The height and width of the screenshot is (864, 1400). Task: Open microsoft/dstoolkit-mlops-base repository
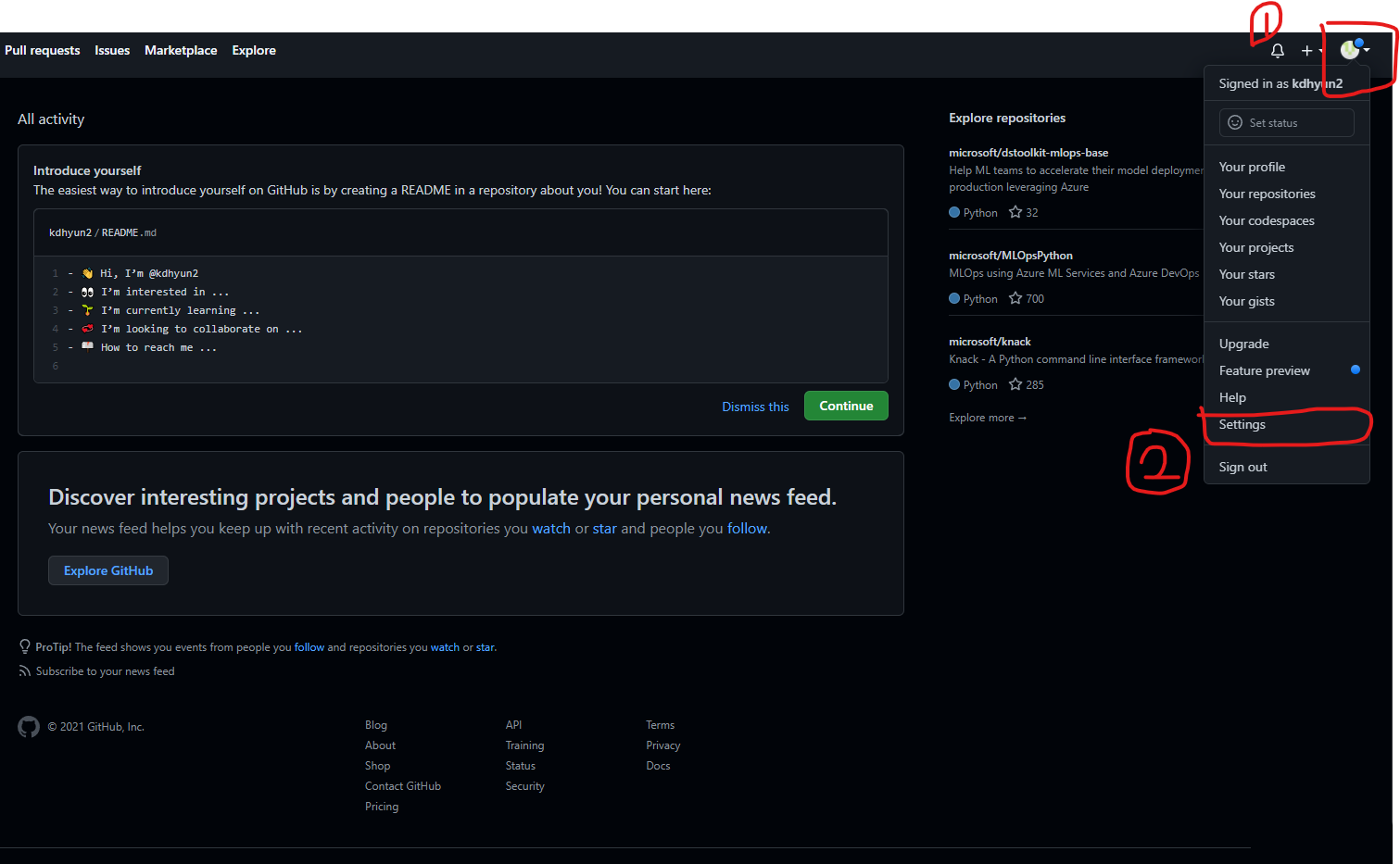click(1028, 153)
